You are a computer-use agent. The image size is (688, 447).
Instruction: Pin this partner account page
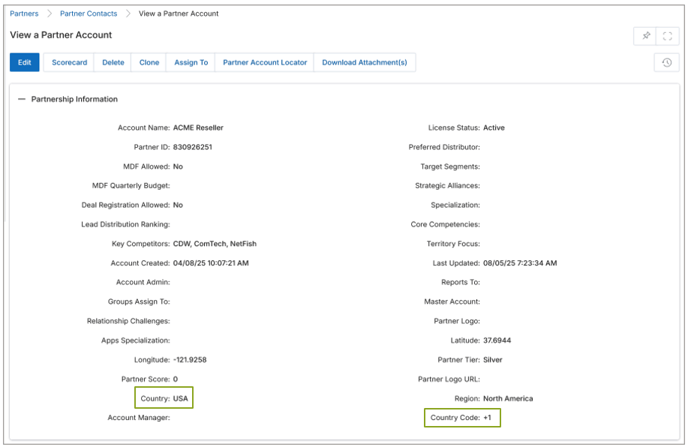646,36
